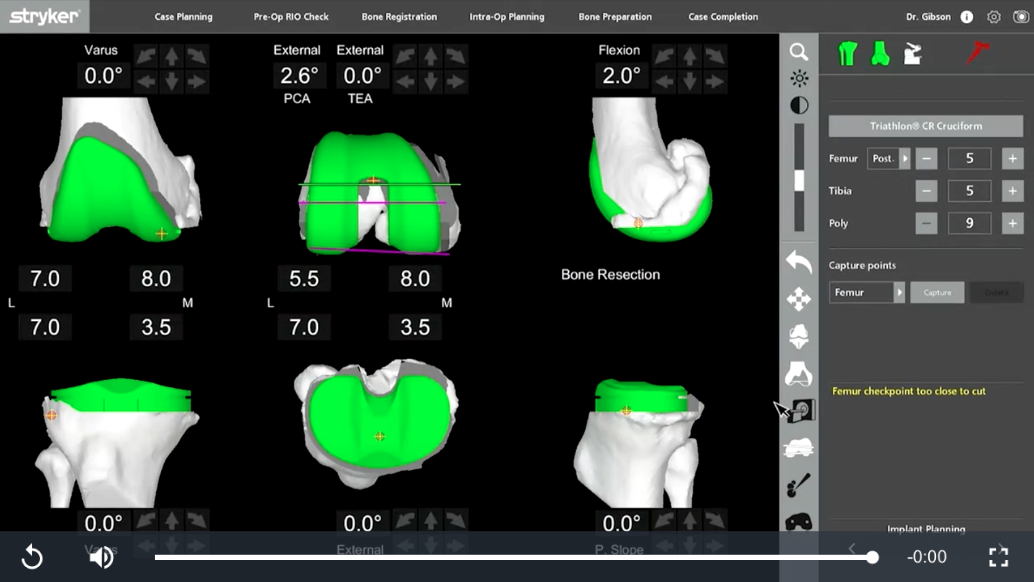The image size is (1034, 582).
Task: Click the PCA external rotation value 2.6°
Action: point(299,76)
